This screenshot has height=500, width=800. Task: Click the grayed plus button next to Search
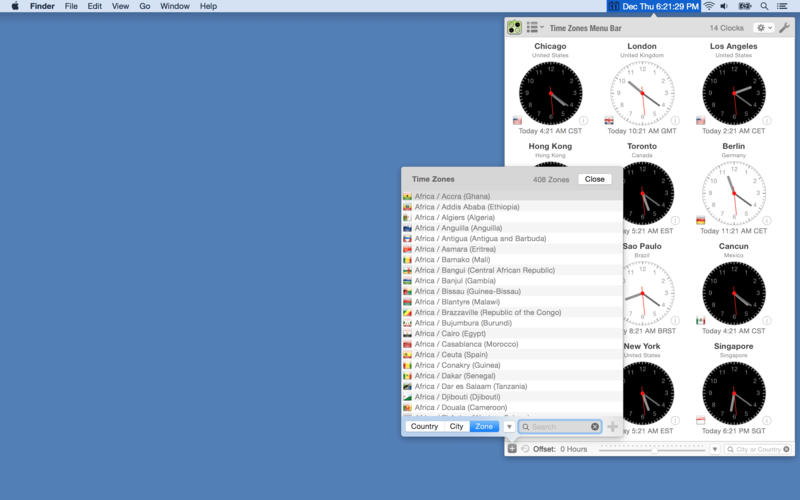(x=612, y=427)
